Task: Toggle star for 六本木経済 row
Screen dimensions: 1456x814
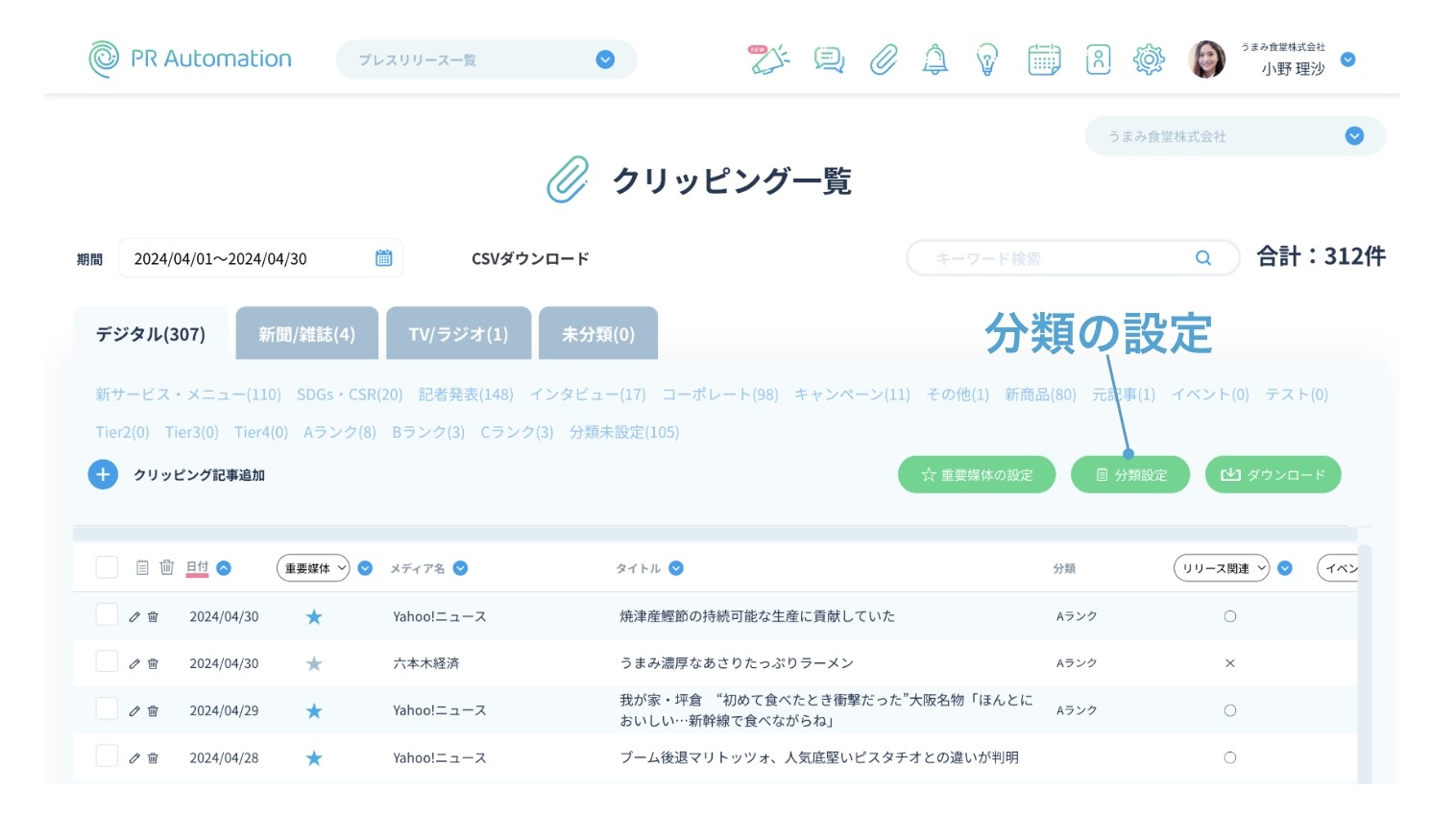Action: pos(314,664)
